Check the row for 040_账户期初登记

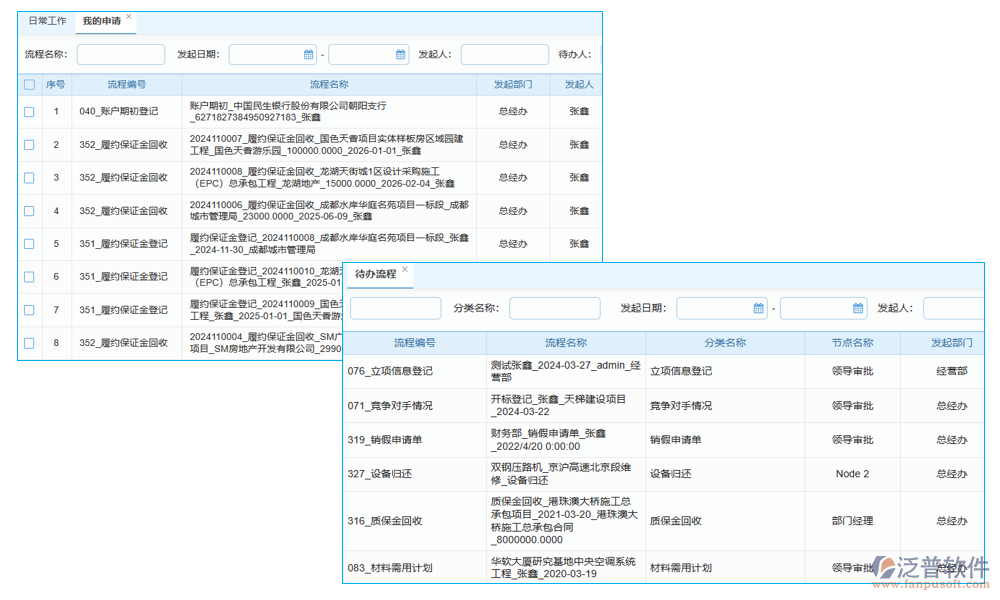tap(28, 111)
